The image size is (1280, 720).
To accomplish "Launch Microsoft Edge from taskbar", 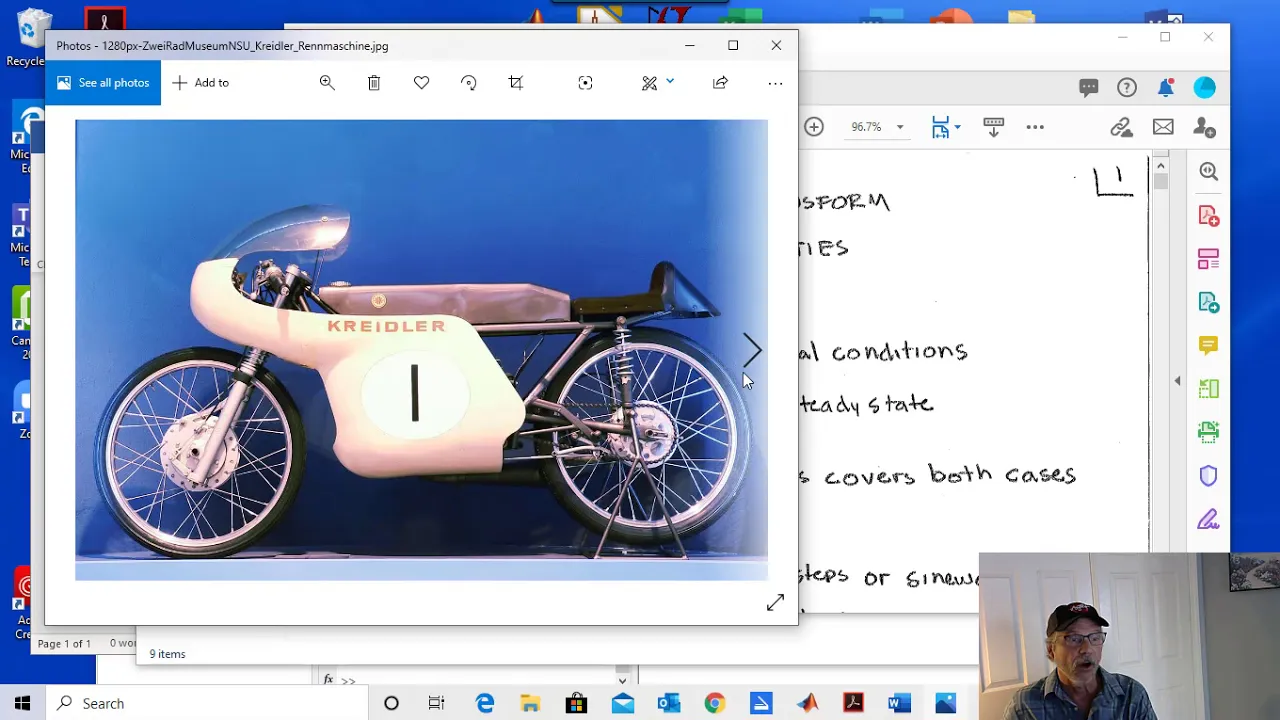I will tap(484, 703).
